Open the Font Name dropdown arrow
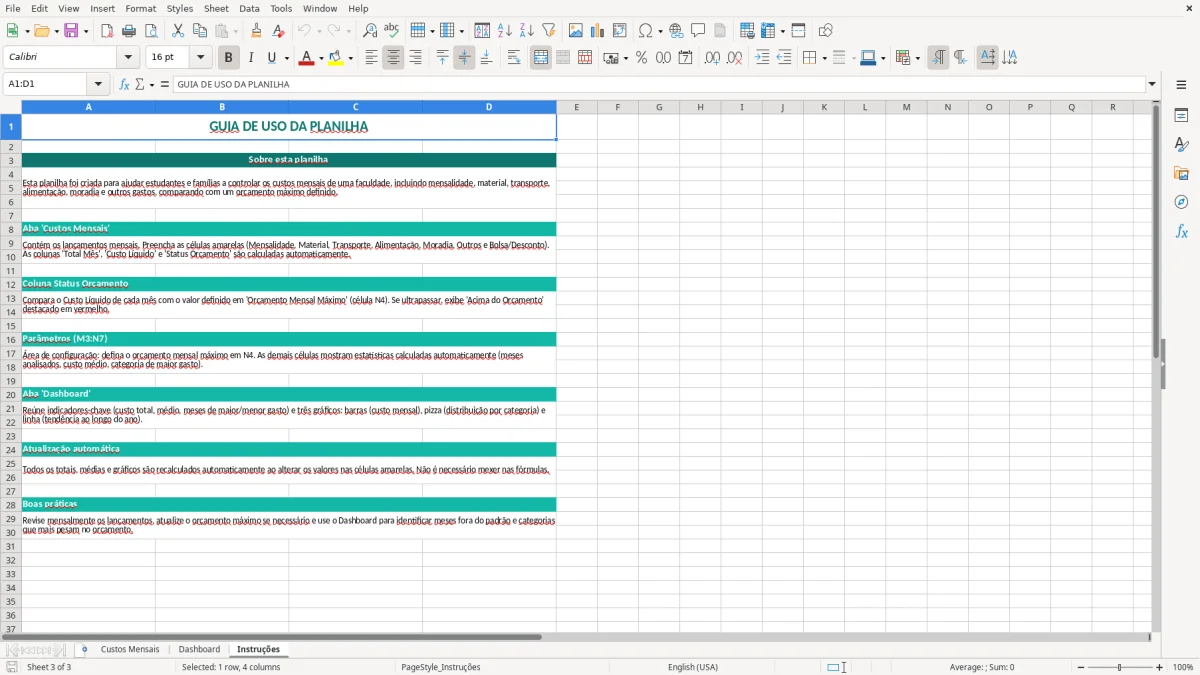This screenshot has width=1200, height=675. point(128,58)
